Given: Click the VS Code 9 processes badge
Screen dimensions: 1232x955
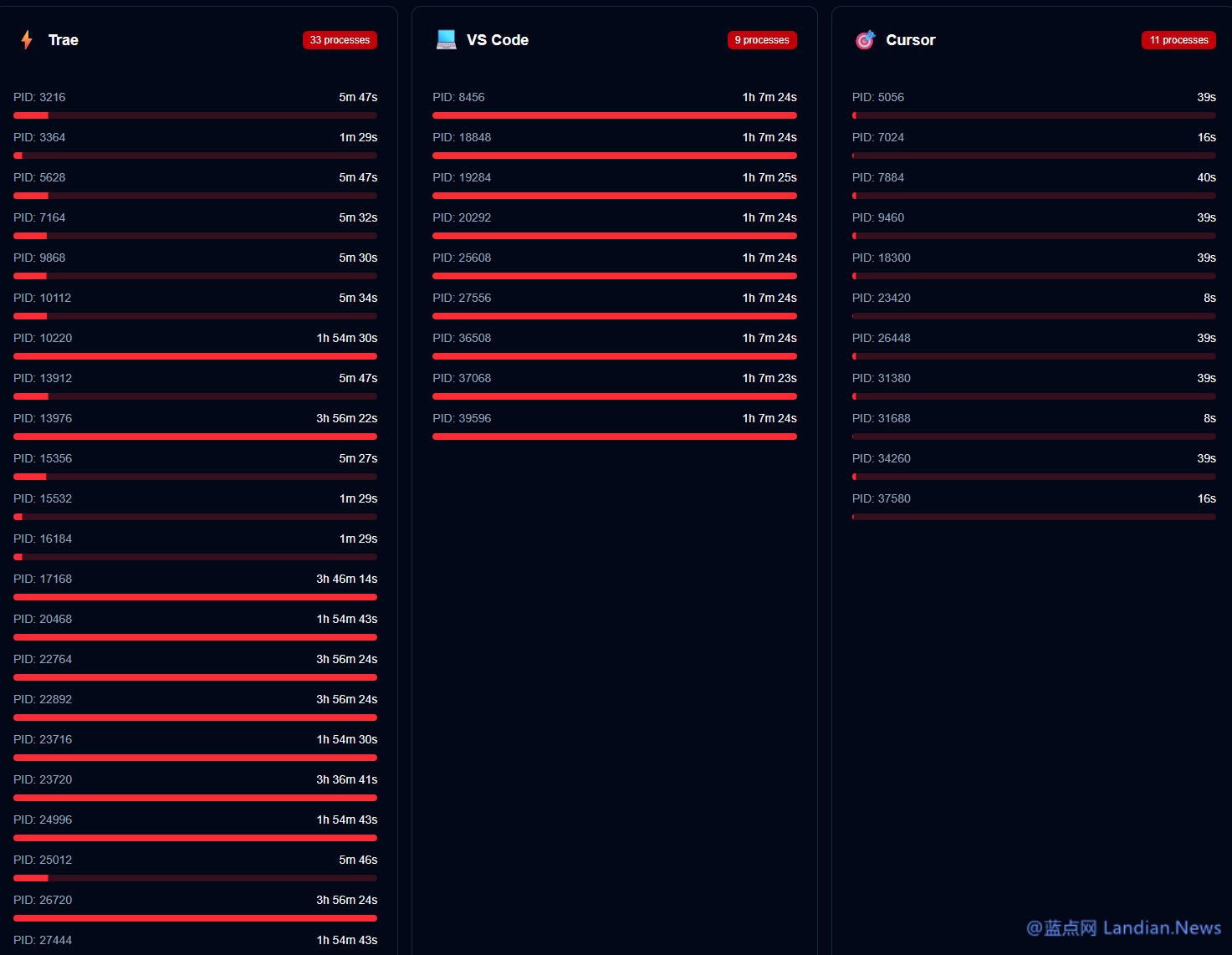Looking at the screenshot, I should pos(761,40).
